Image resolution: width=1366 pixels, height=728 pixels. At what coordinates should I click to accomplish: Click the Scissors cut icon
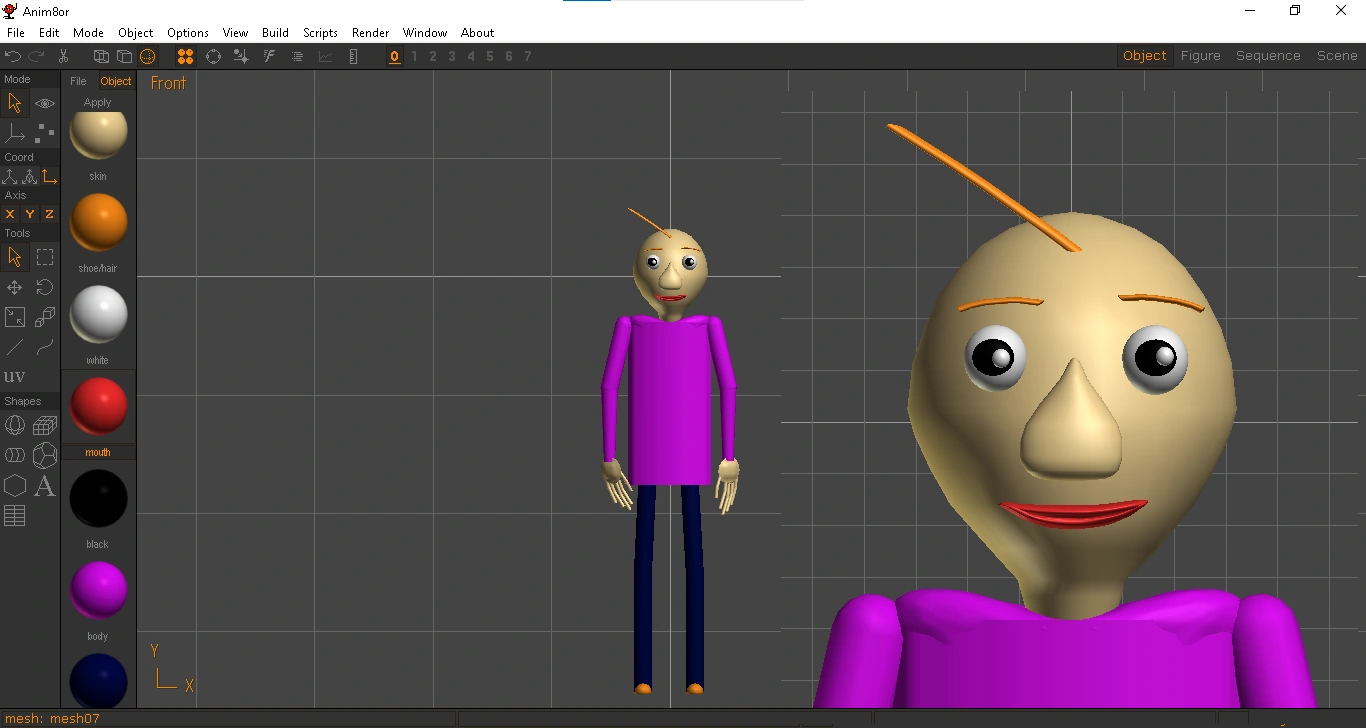coord(62,56)
